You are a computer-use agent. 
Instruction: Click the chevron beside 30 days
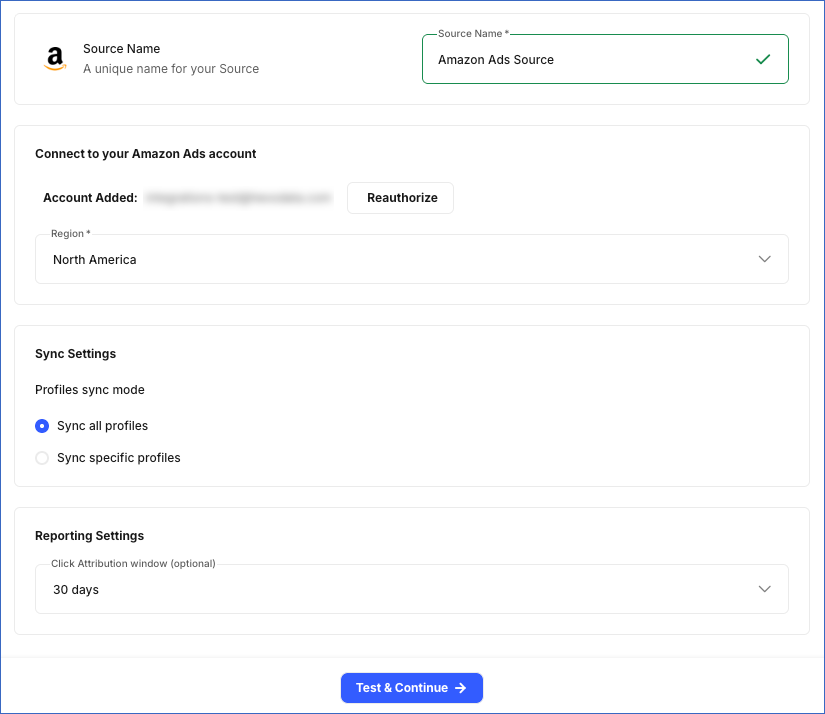pyautogui.click(x=764, y=589)
